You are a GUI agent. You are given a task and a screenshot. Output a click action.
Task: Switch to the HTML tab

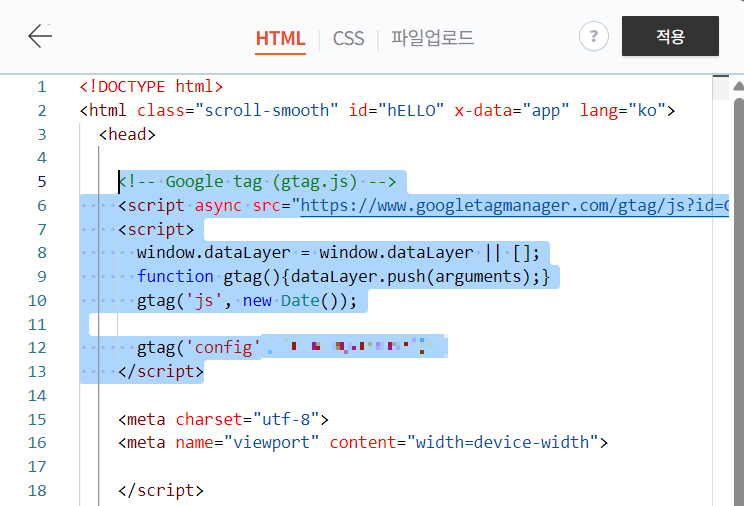280,38
